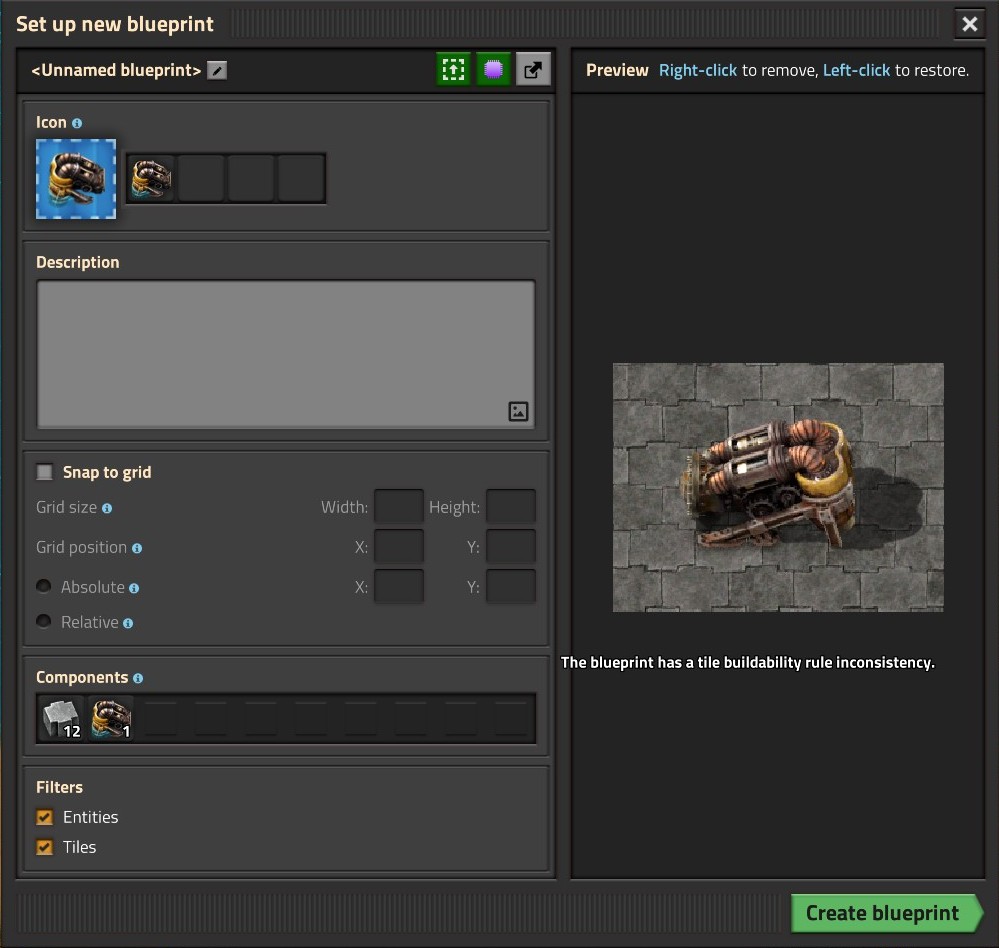Click the grid size Width field

[399, 507]
